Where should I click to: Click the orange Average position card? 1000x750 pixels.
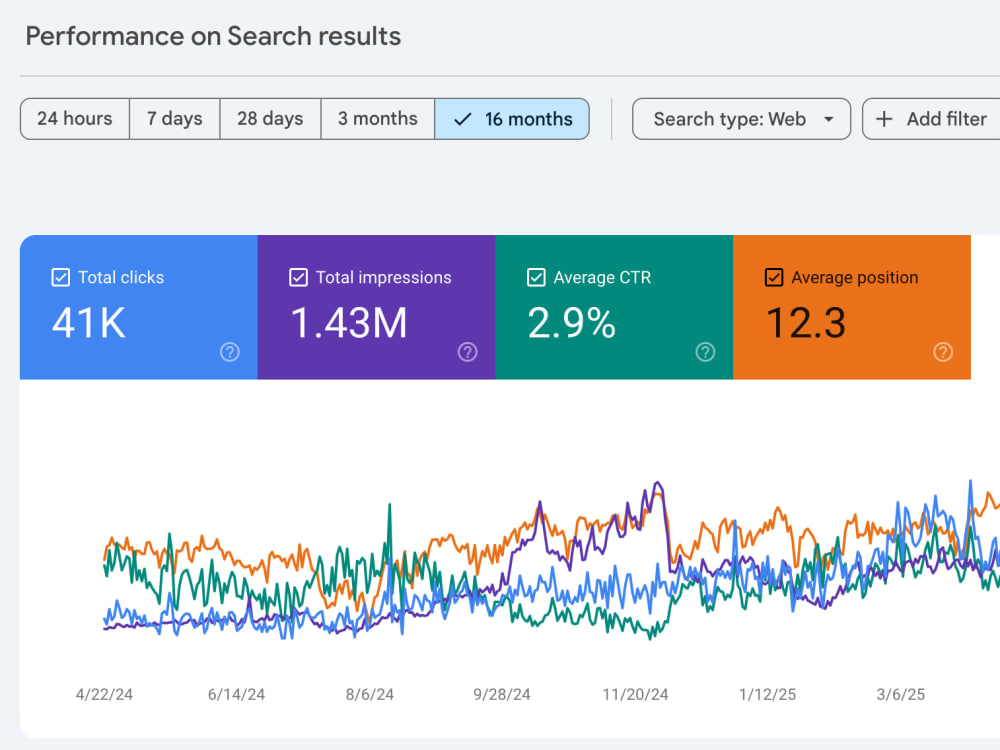852,307
